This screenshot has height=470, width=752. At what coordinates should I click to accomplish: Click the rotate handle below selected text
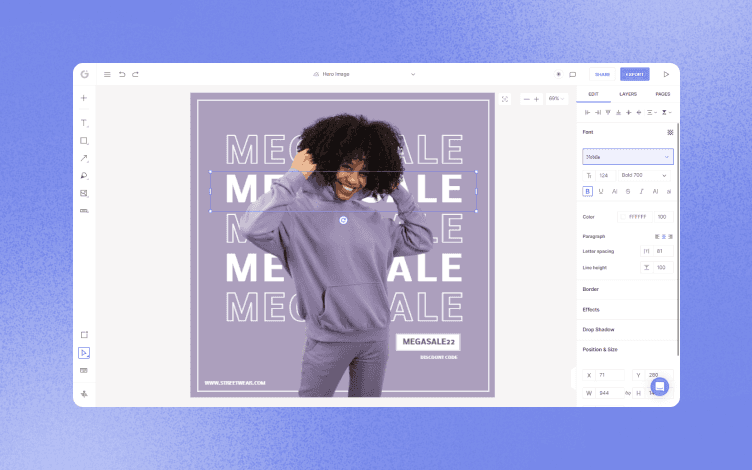343,220
